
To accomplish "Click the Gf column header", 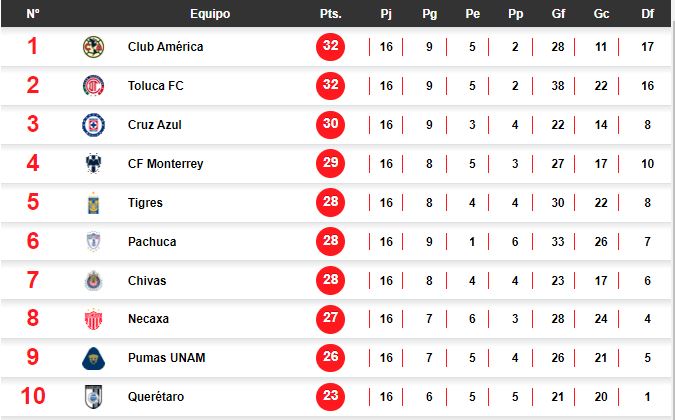I will tap(557, 14).
